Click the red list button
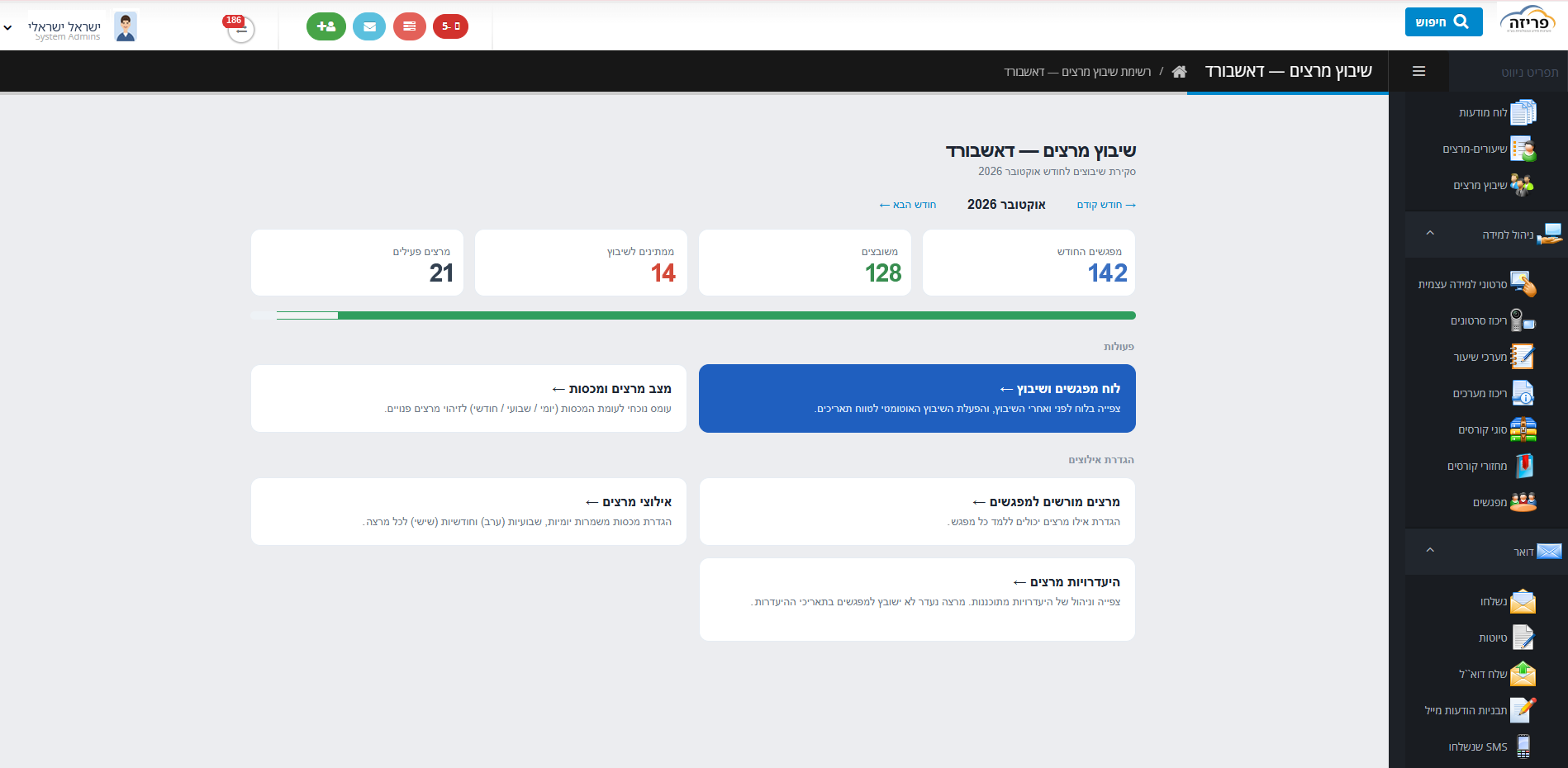Screen dimensions: 1568x768 coord(410,26)
